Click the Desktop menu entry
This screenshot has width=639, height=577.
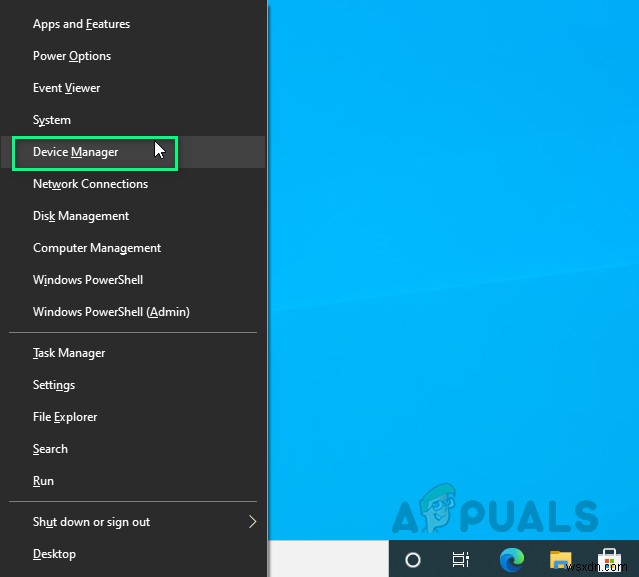[133, 554]
